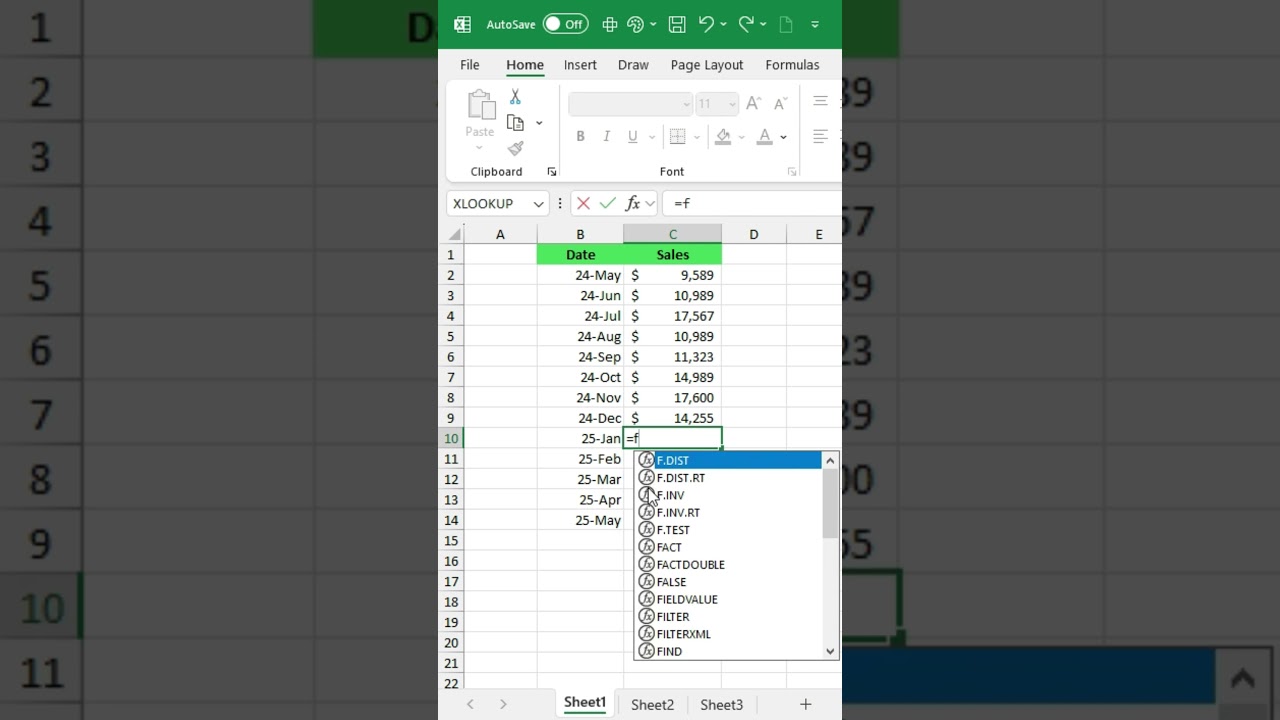Image resolution: width=1280 pixels, height=720 pixels.
Task: Open the font name combo box
Action: pyautogui.click(x=630, y=104)
